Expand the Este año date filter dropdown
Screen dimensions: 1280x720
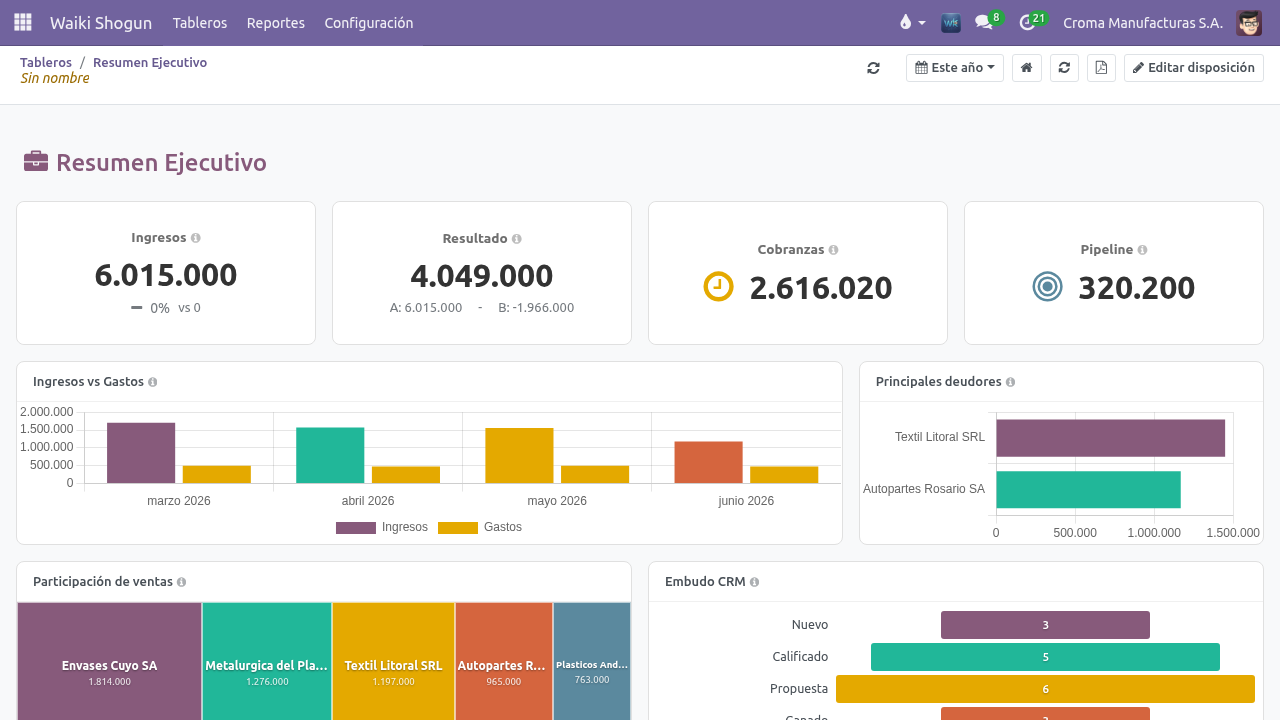[955, 68]
